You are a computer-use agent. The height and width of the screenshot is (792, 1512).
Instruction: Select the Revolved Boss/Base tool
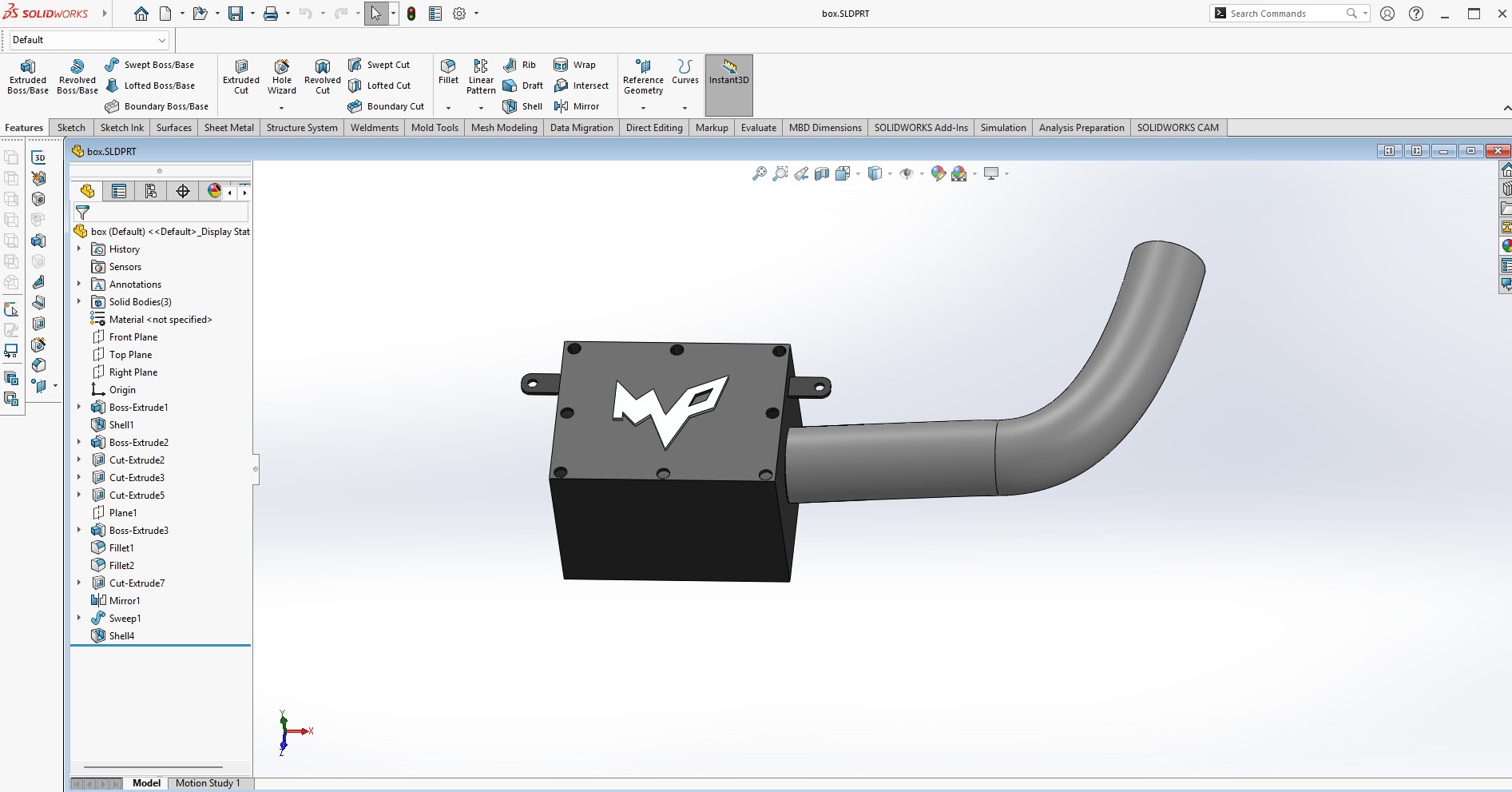[77, 77]
